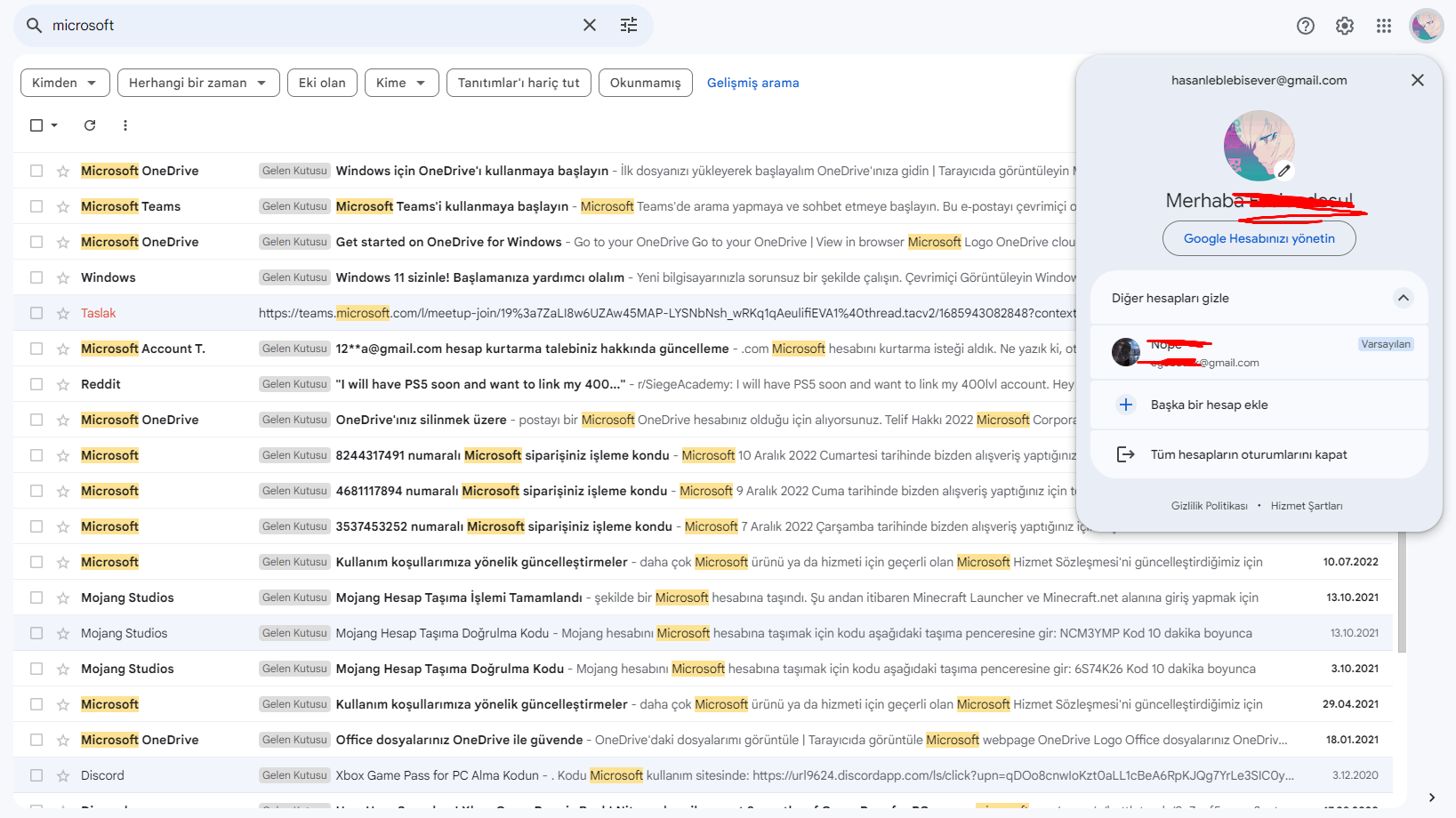
Task: Select the Taslak draft checkbox
Action: tap(36, 313)
